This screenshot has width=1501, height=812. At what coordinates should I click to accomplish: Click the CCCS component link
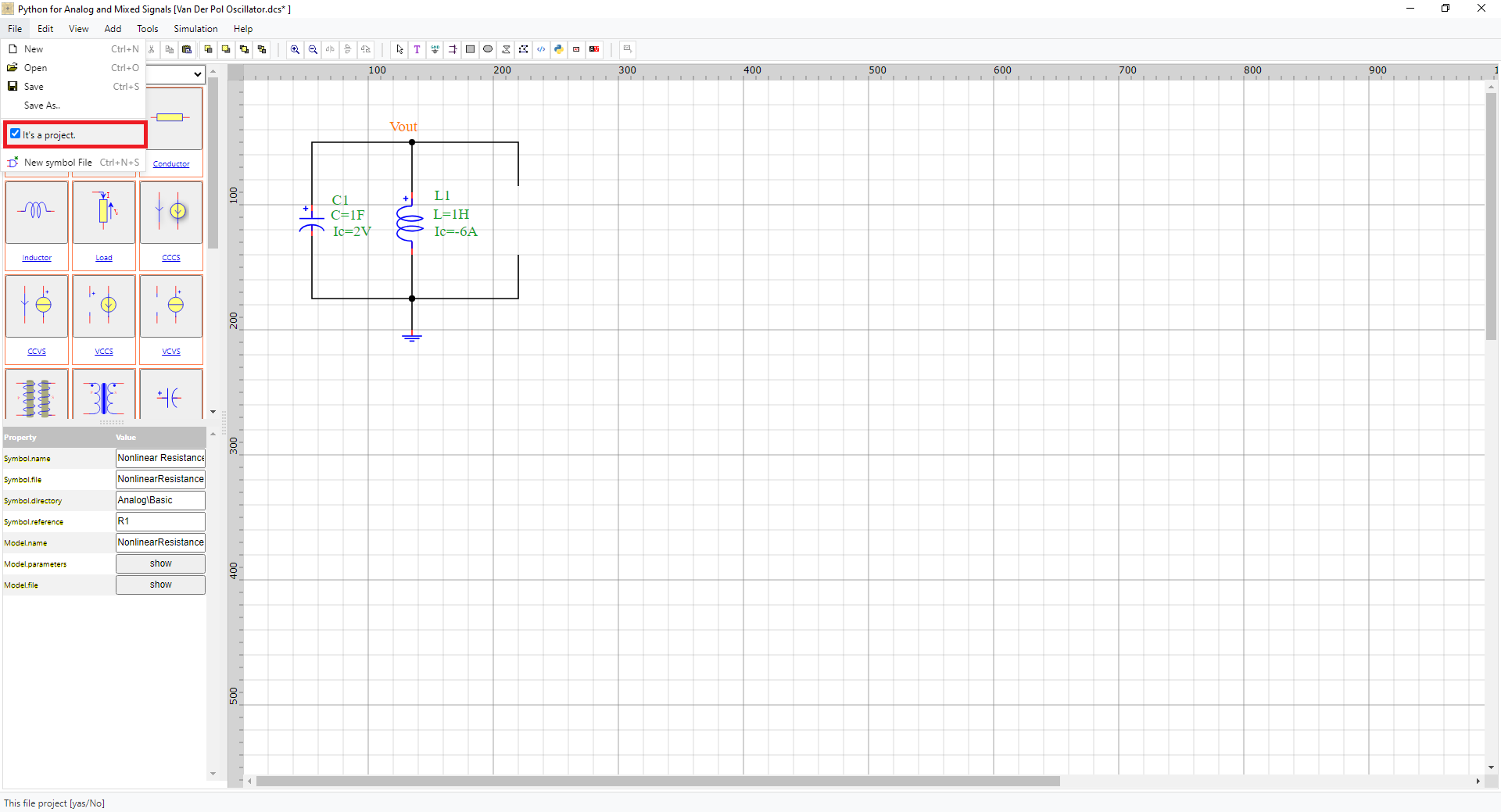point(171,258)
